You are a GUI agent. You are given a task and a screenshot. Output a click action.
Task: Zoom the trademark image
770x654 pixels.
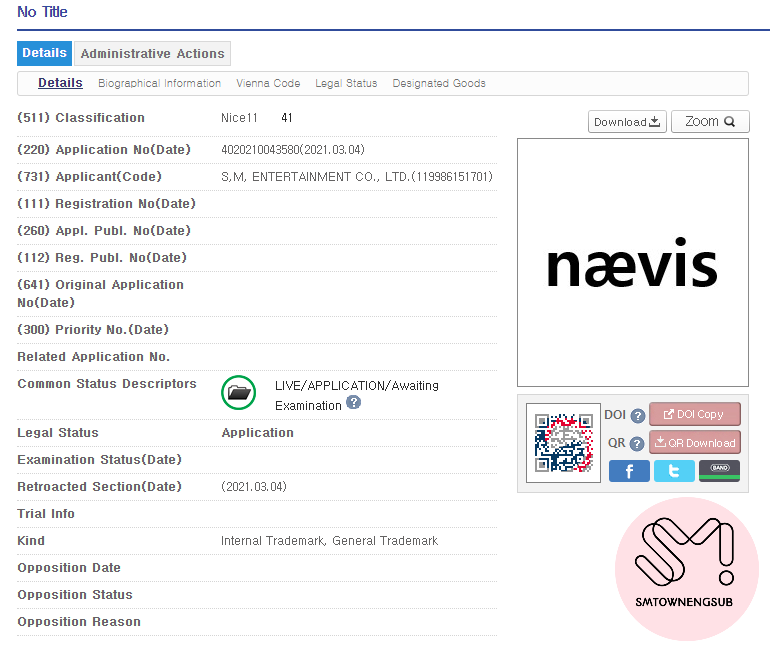[710, 122]
